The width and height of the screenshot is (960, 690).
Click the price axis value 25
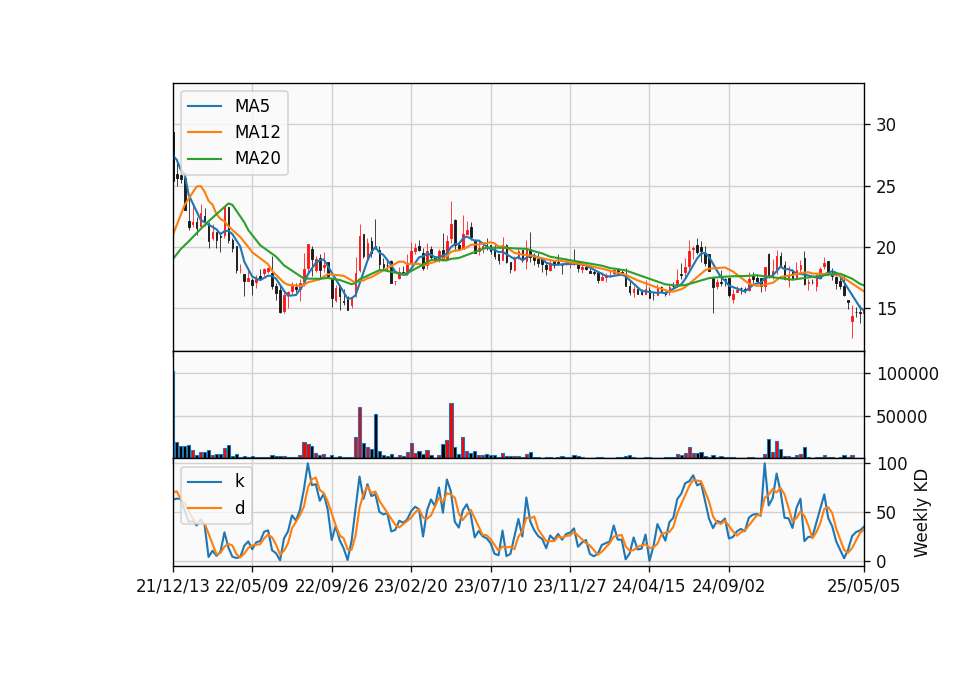[886, 187]
